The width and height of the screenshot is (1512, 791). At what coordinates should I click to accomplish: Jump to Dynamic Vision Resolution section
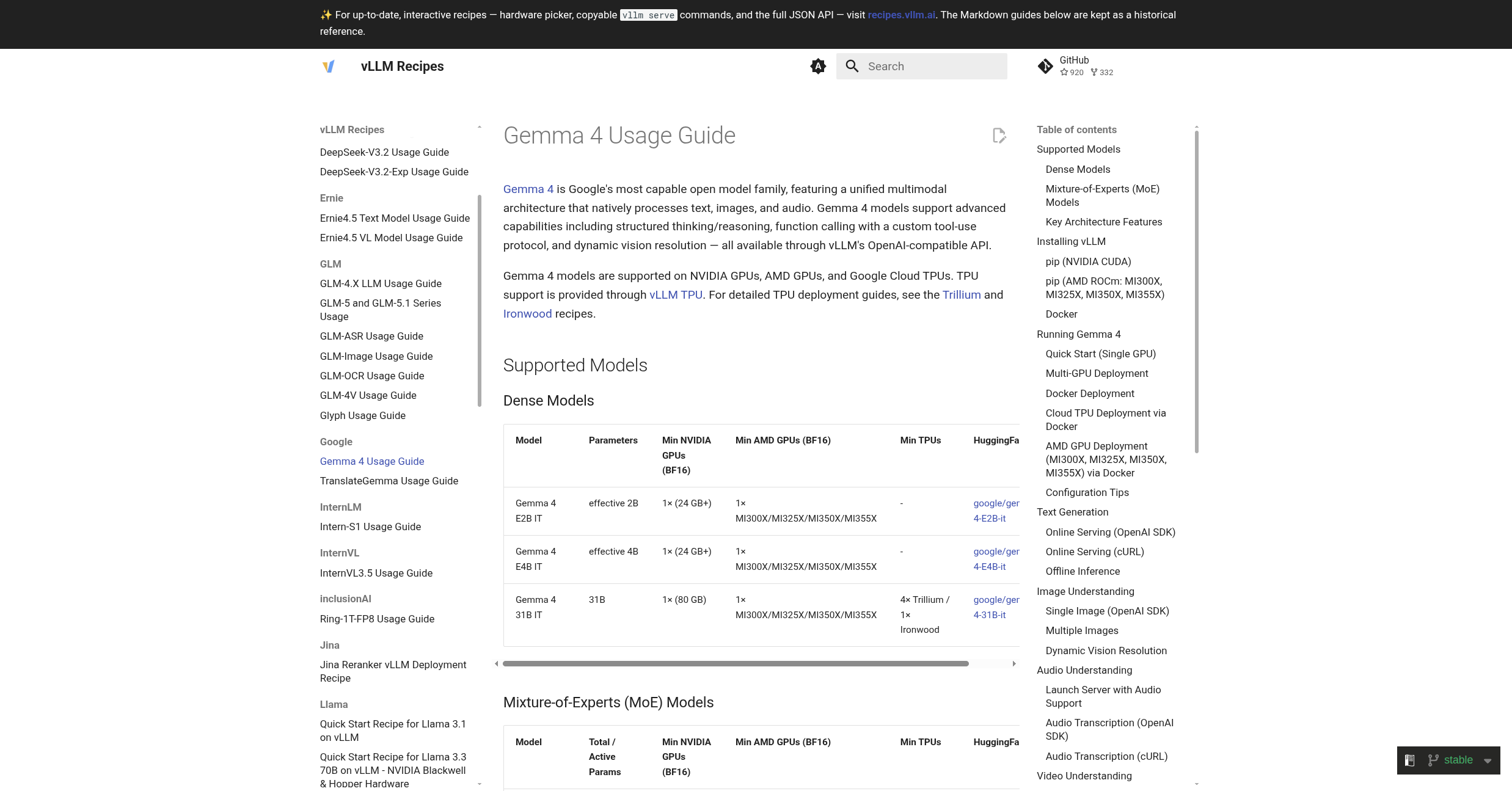coord(1106,651)
